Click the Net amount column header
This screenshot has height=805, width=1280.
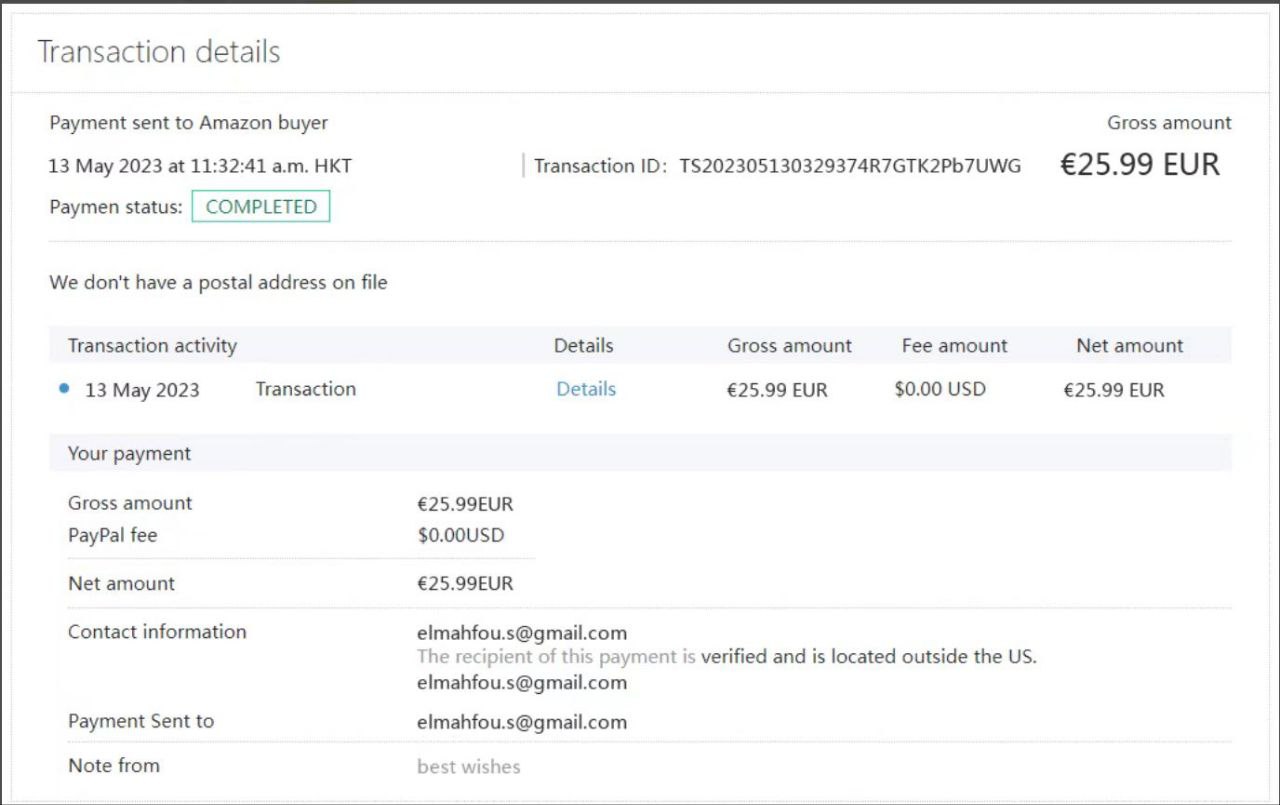tap(1129, 346)
